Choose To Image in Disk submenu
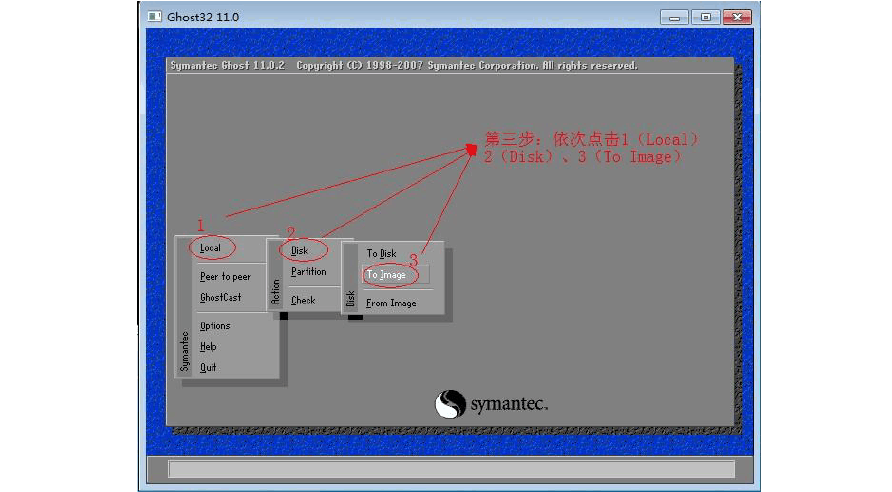Screen dimensions: 892x492 [x=386, y=275]
